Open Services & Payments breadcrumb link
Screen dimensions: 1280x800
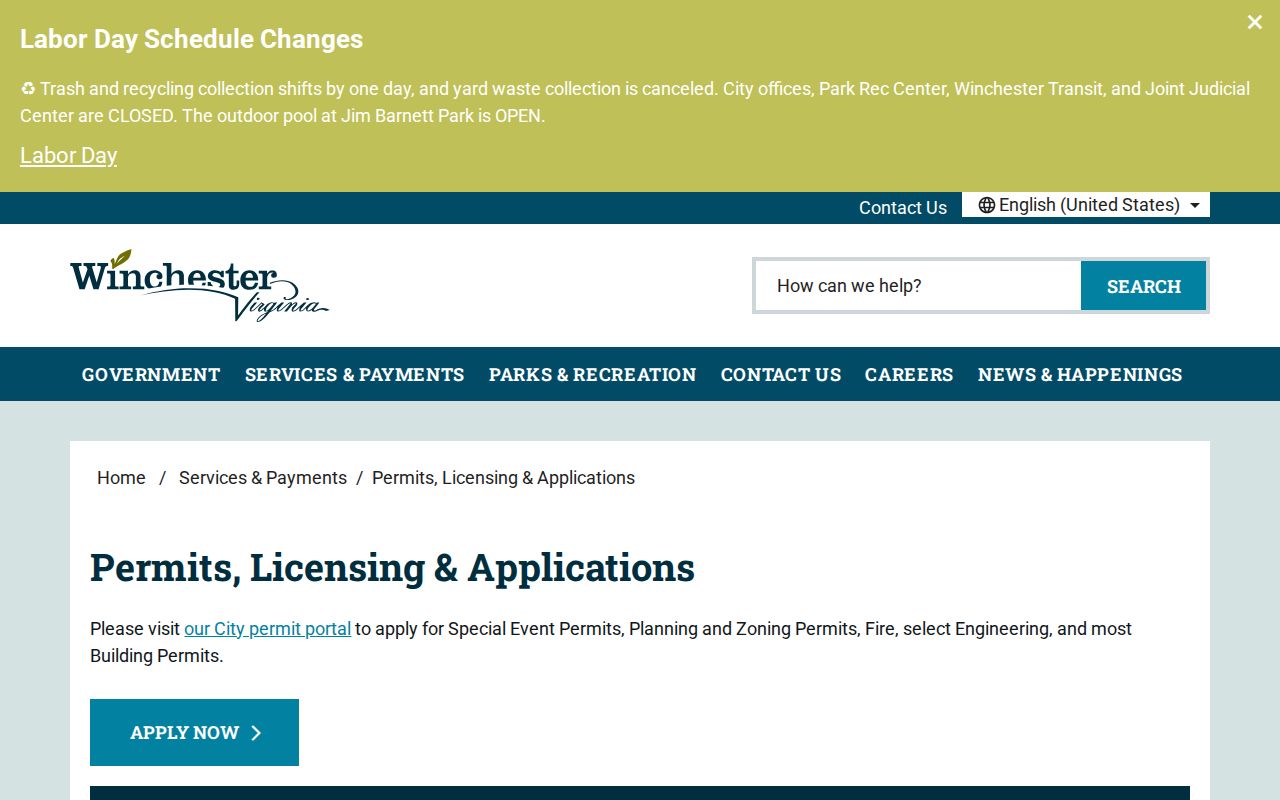click(x=263, y=478)
